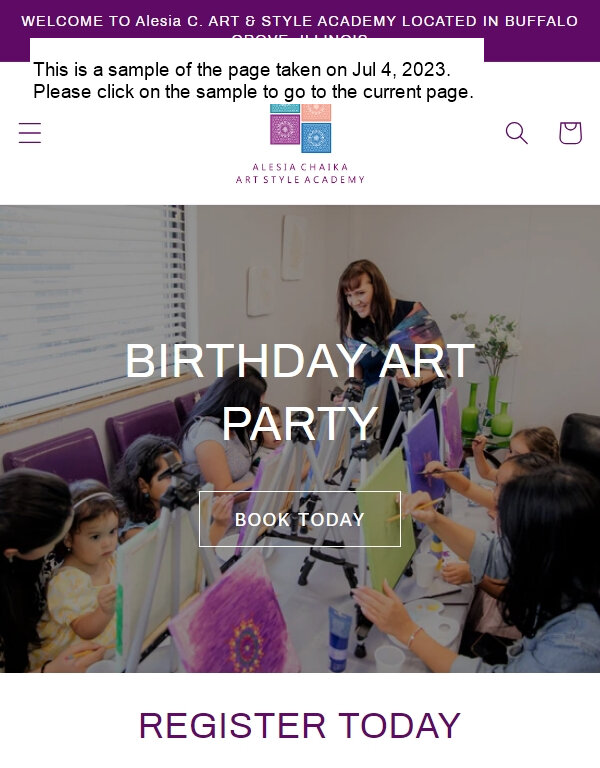This screenshot has height=768, width=600.
Task: Click the BIRTHDAY ART PARTY headline
Action: [300, 391]
